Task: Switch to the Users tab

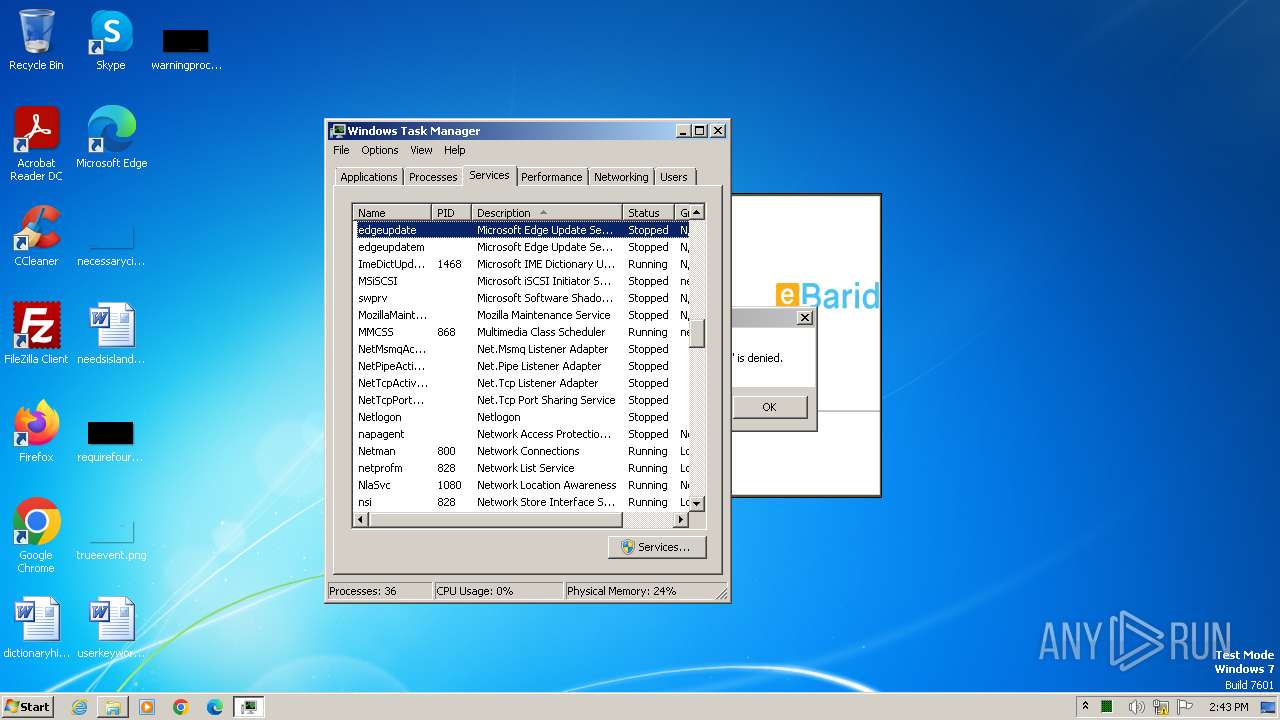Action: [674, 177]
